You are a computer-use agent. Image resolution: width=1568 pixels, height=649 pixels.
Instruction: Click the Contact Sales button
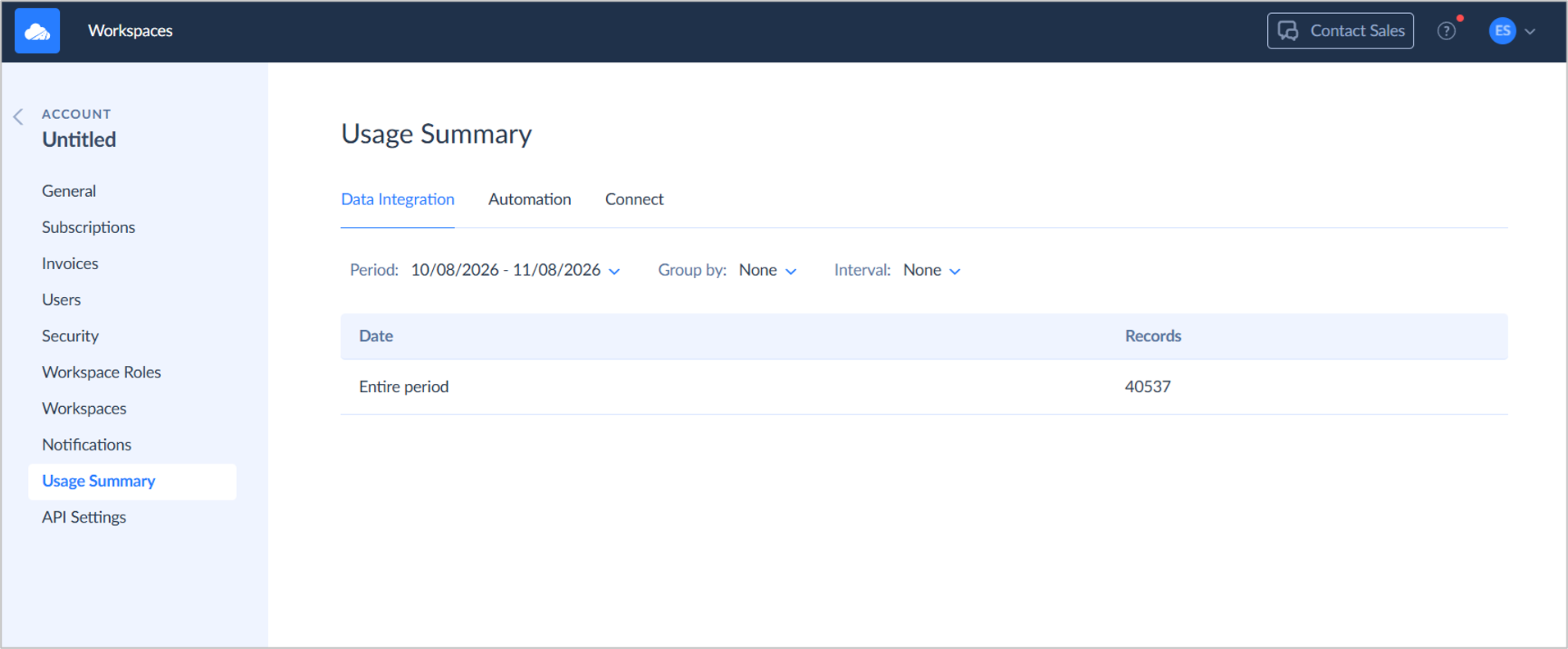click(x=1340, y=31)
